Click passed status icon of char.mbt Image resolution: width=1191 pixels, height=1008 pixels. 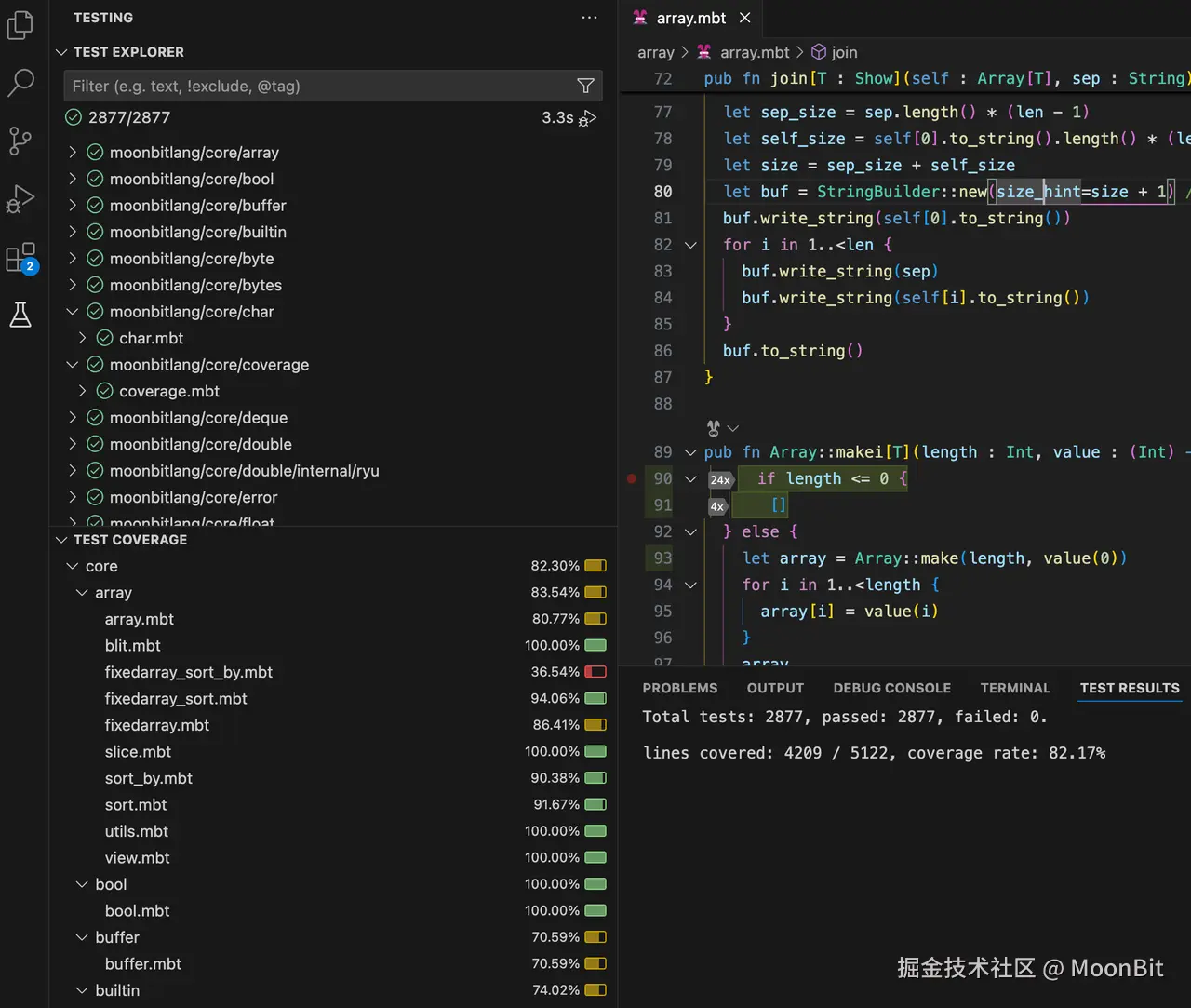pos(105,338)
